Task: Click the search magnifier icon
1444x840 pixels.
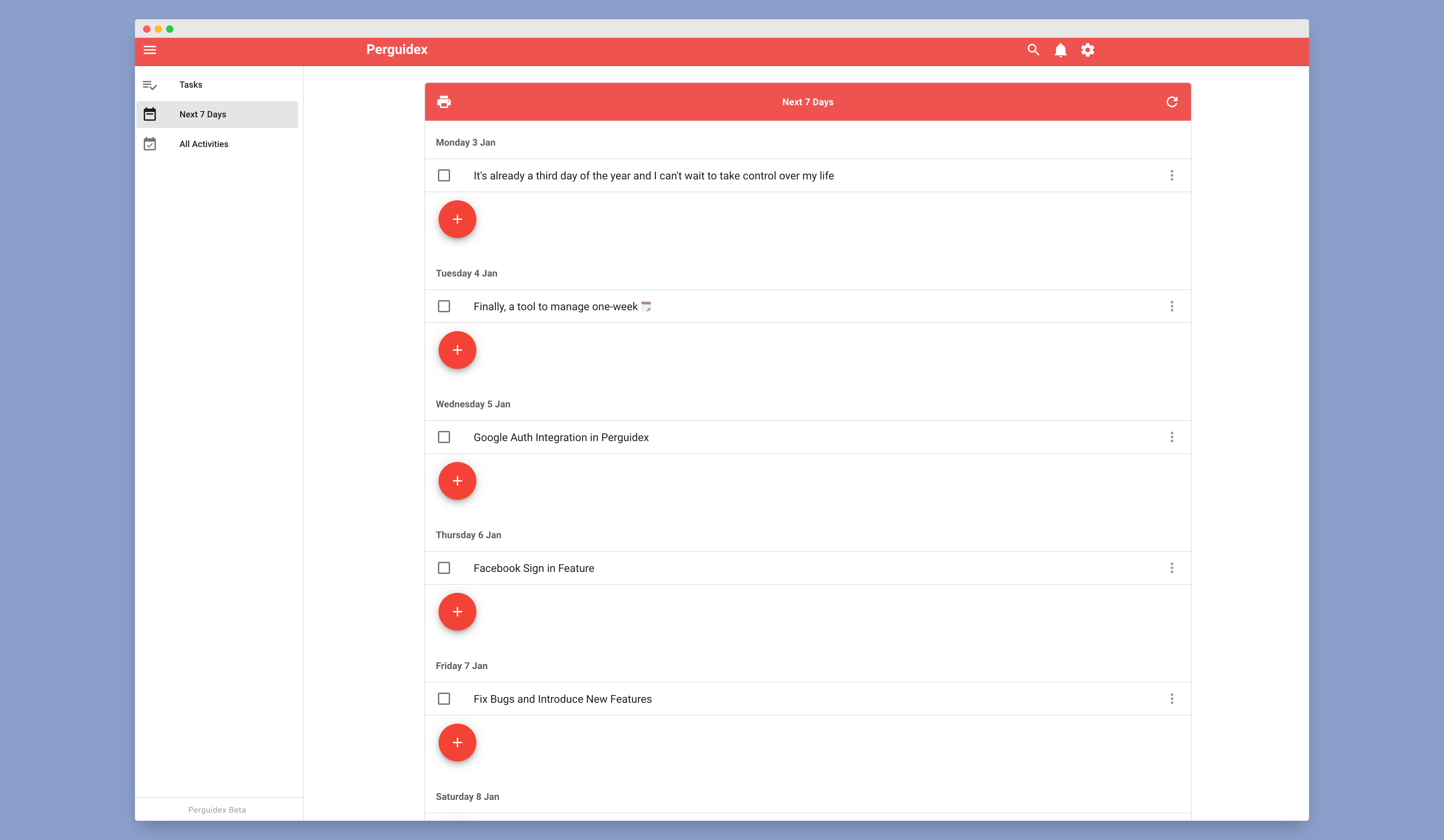Action: click(x=1033, y=50)
